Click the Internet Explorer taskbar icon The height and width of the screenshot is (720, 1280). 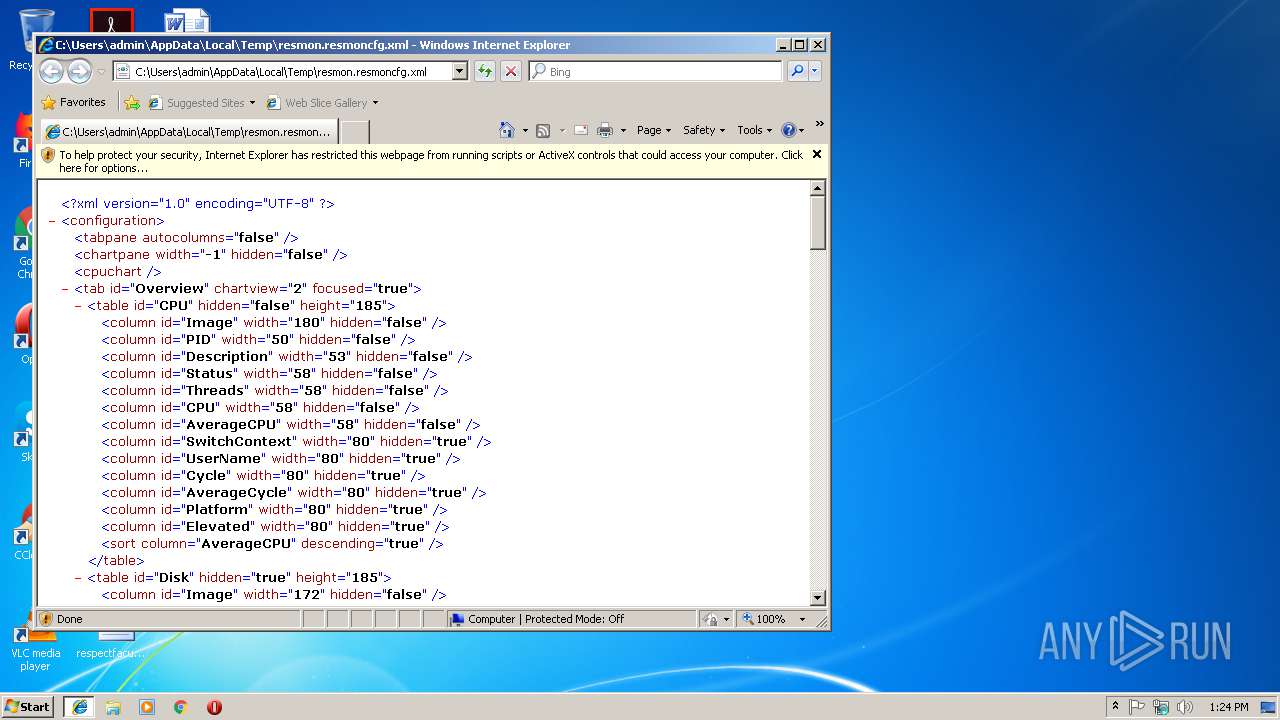pos(79,706)
